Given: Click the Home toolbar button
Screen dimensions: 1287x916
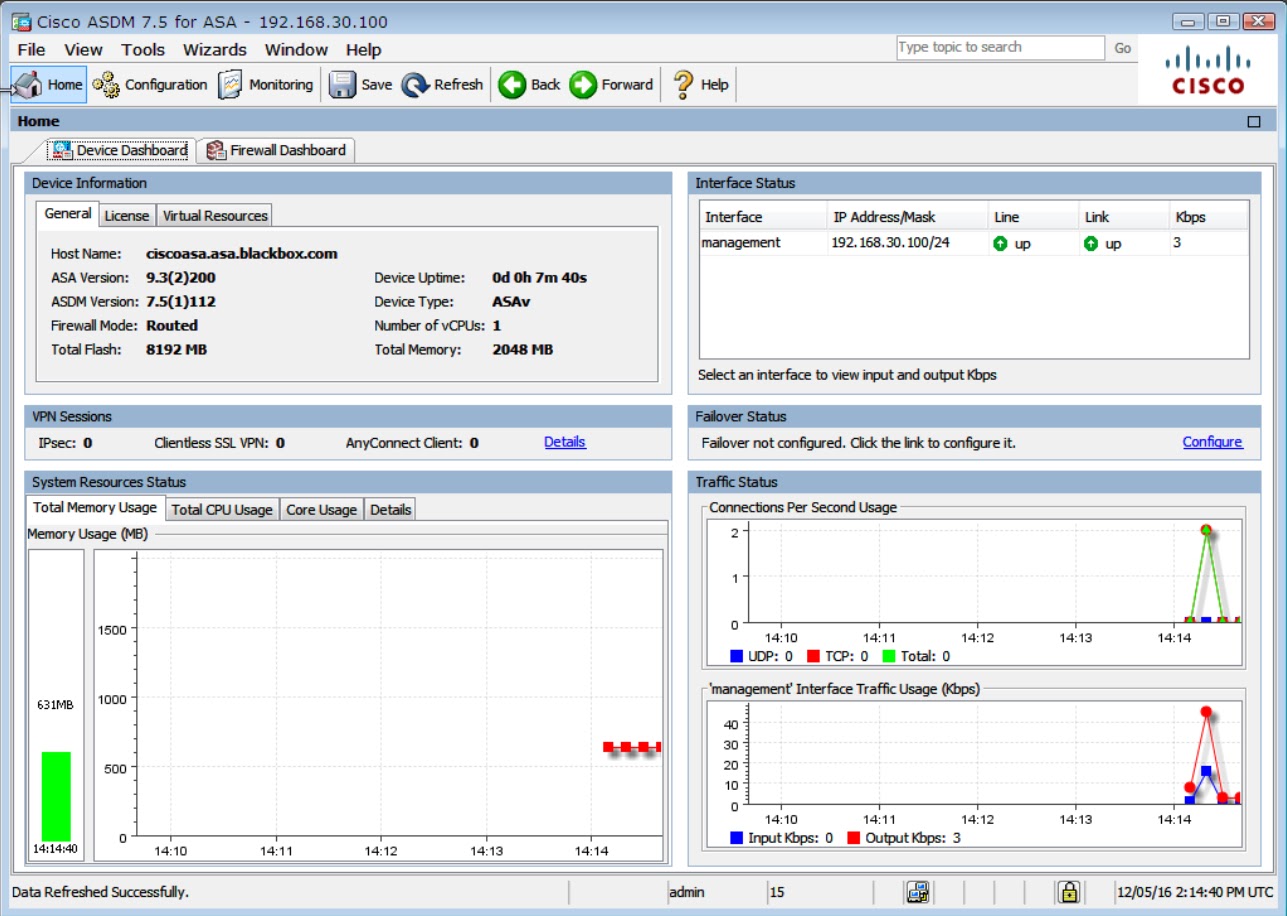Looking at the screenshot, I should [x=46, y=85].
